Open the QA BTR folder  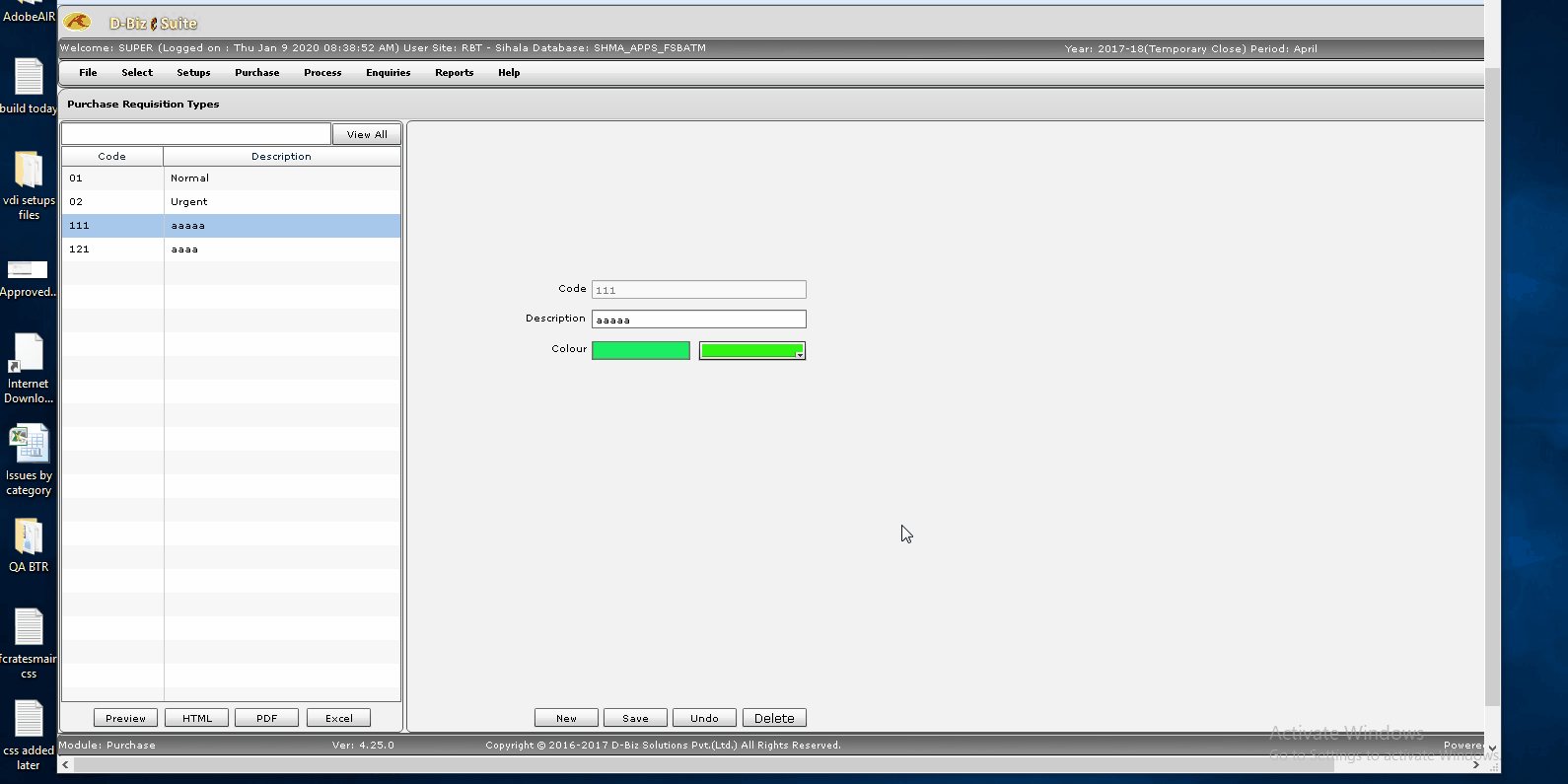tap(29, 545)
